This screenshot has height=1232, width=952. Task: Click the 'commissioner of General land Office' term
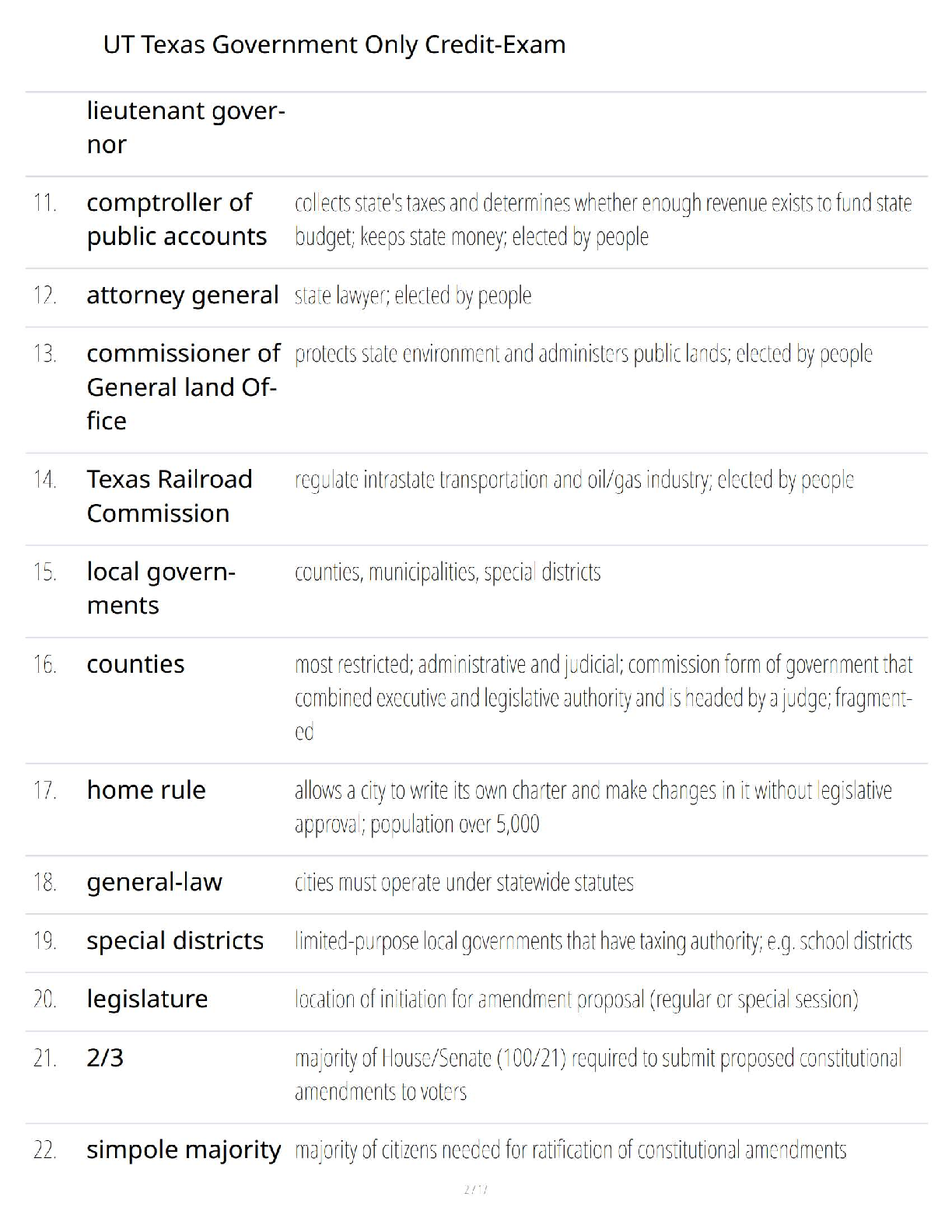pos(184,387)
